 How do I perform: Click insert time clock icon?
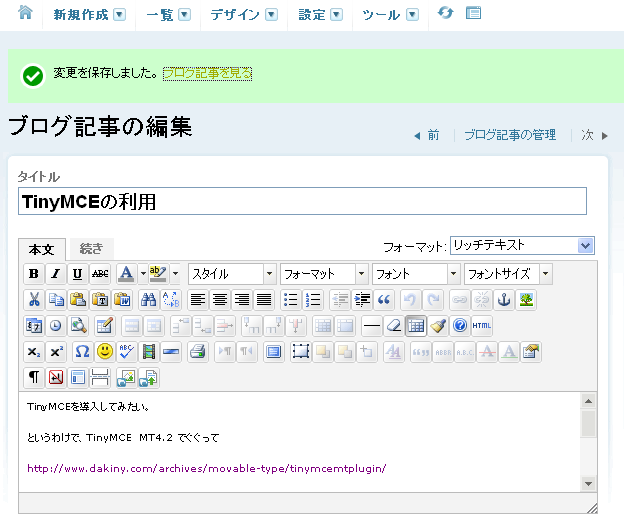click(x=56, y=326)
